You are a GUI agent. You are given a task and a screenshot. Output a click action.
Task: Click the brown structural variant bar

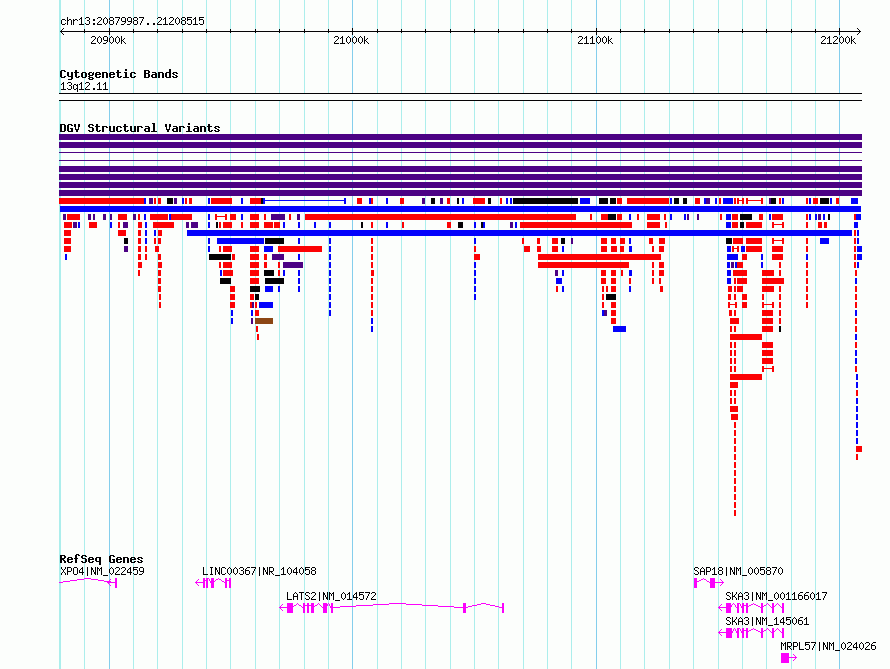pyautogui.click(x=264, y=321)
